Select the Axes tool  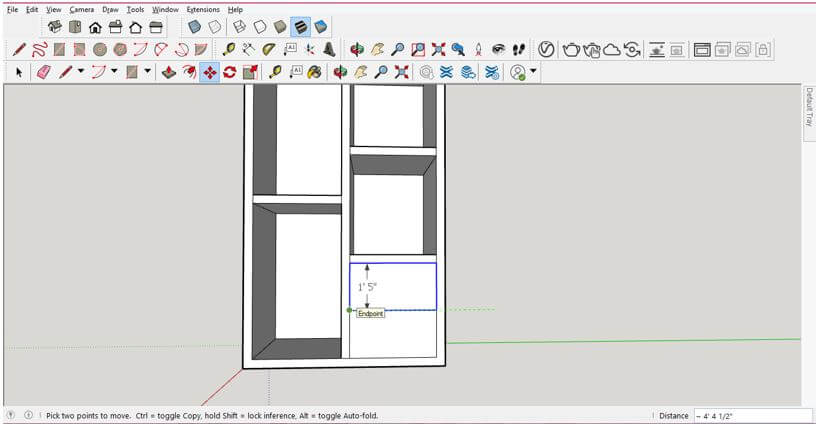(x=309, y=50)
